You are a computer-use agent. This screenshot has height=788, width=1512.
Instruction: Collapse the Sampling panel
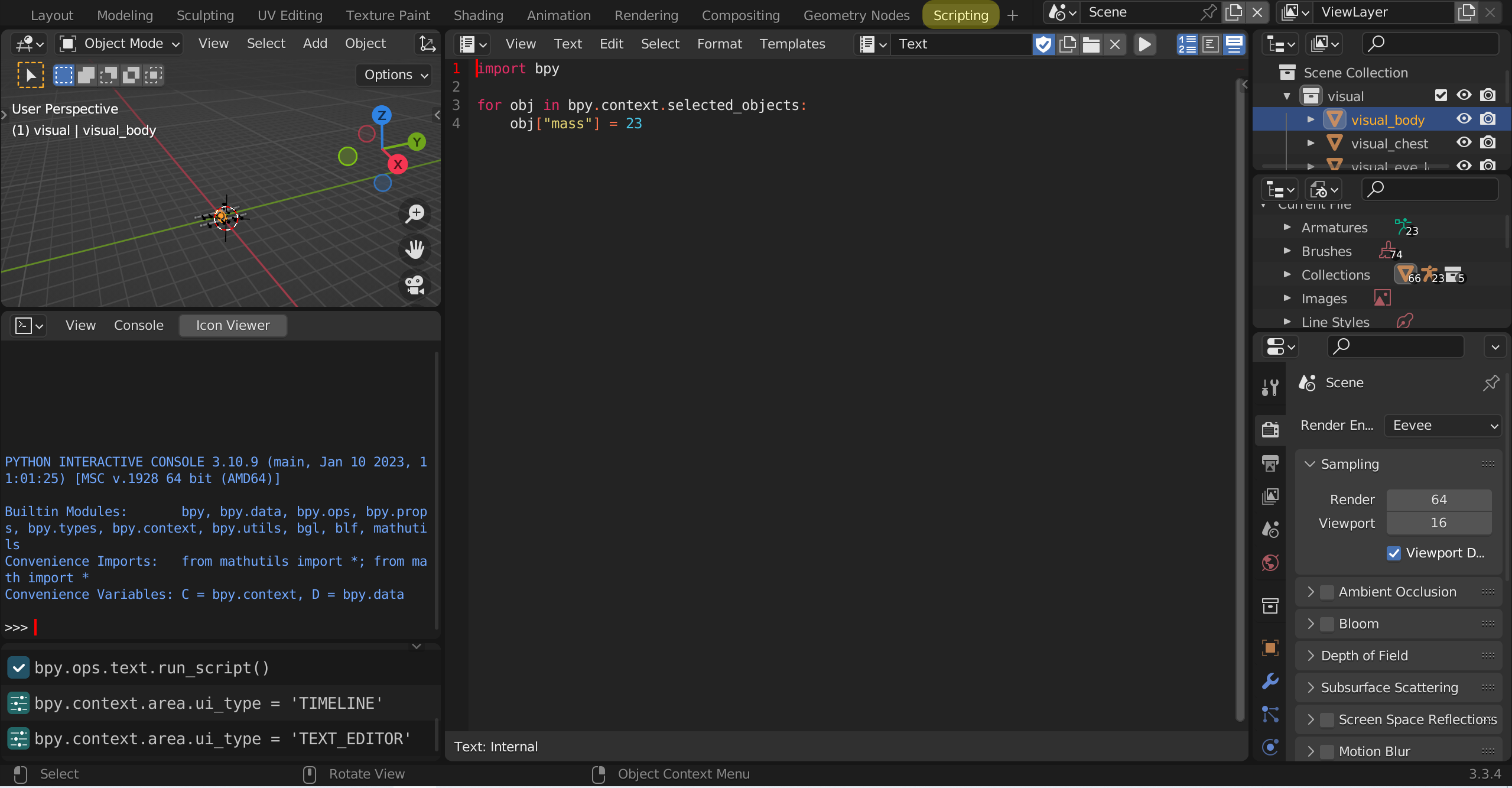[1311, 464]
